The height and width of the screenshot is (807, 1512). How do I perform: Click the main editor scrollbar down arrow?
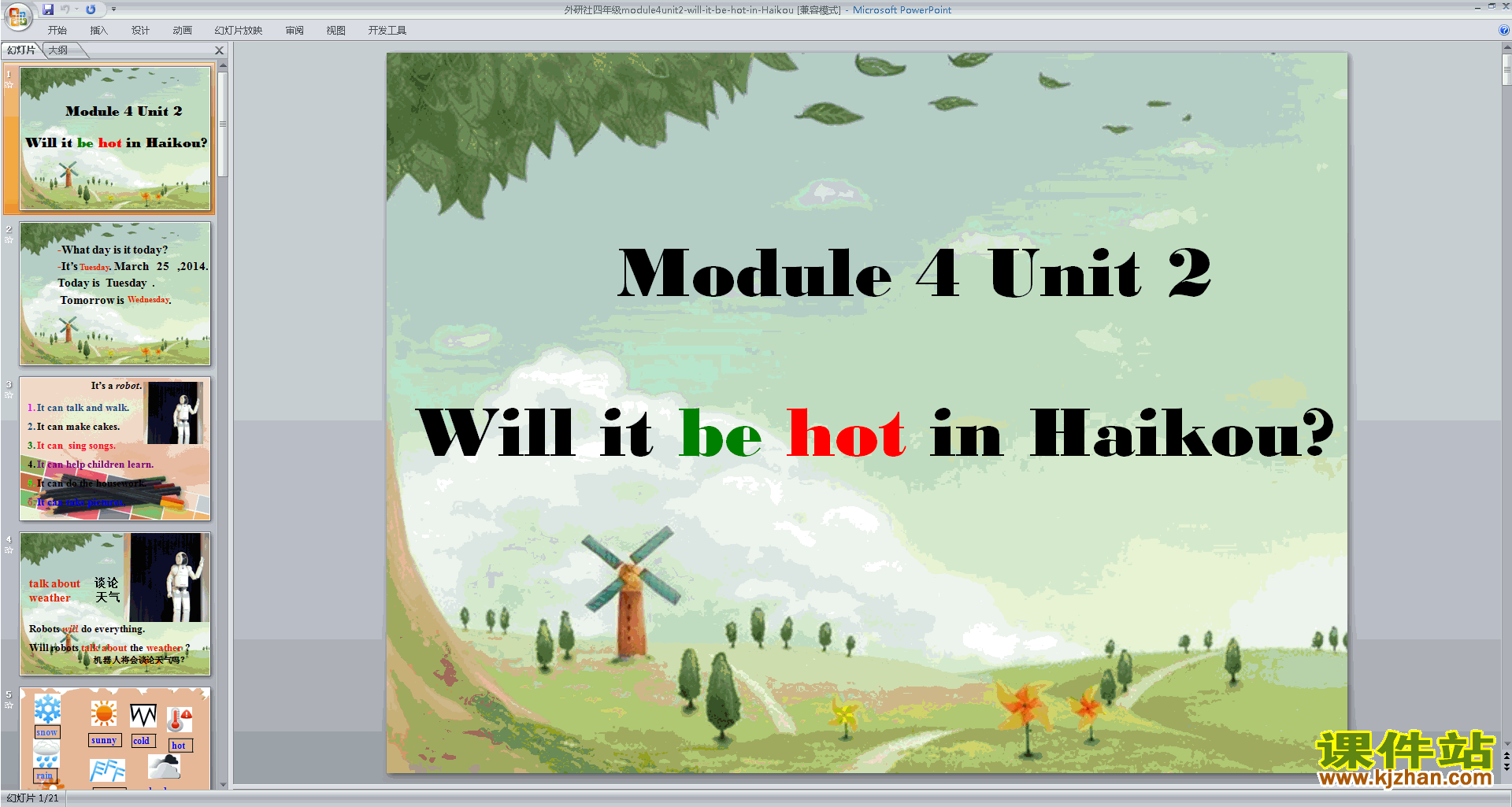tap(1506, 744)
